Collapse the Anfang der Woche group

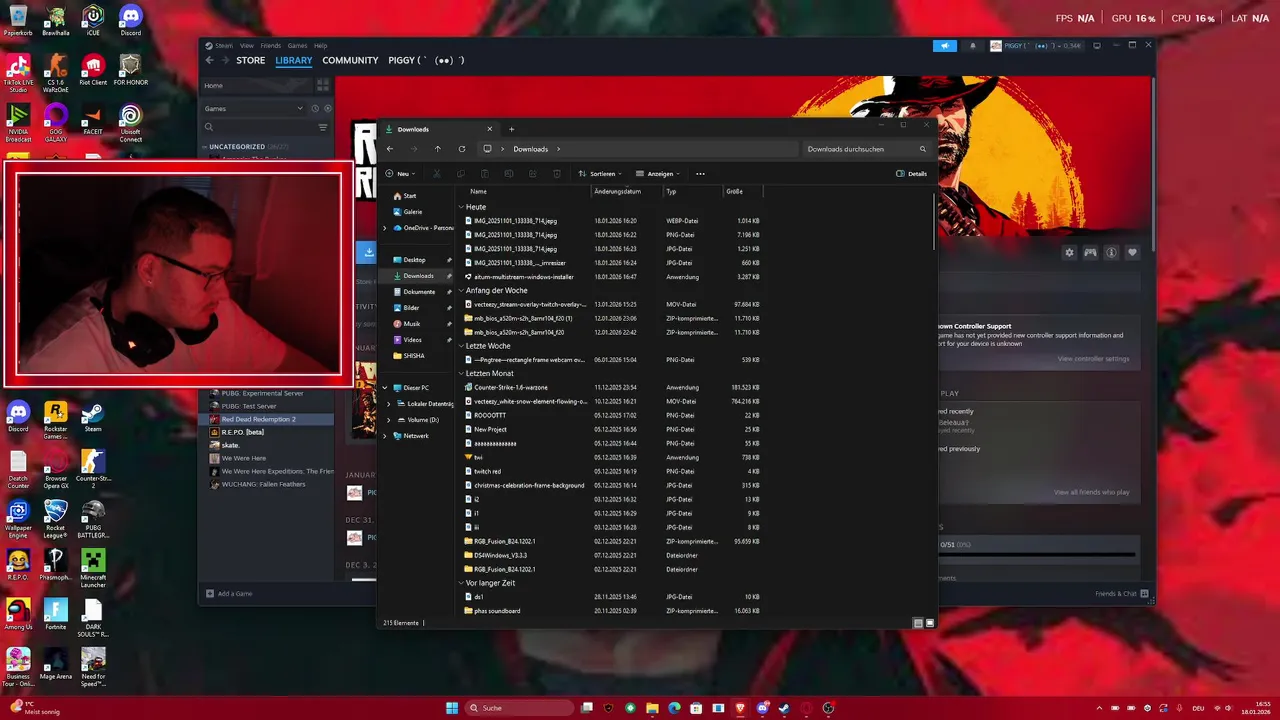click(x=461, y=291)
